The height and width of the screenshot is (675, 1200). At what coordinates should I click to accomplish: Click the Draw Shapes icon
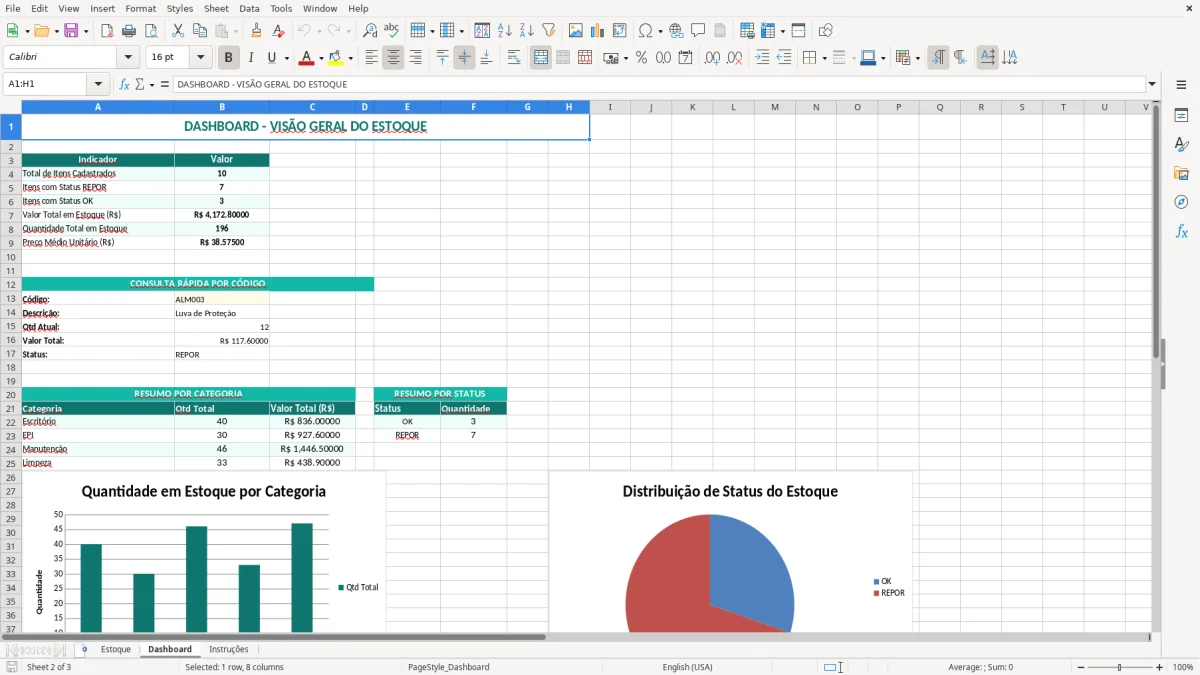tap(825, 31)
